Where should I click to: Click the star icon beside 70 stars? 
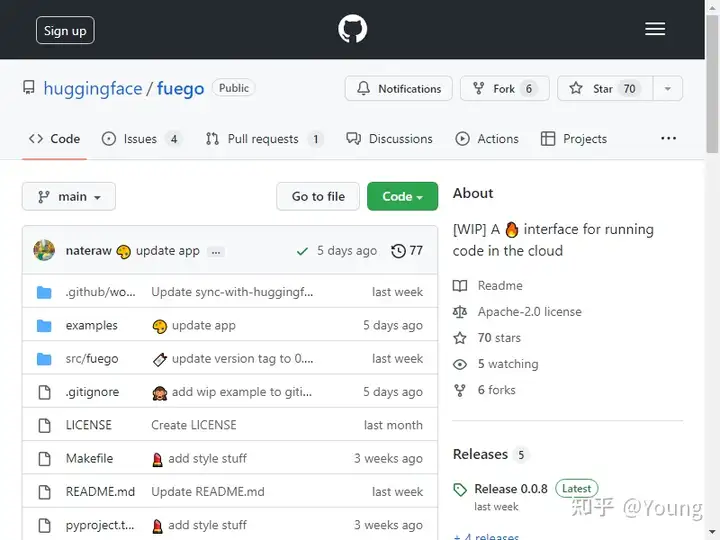point(460,338)
